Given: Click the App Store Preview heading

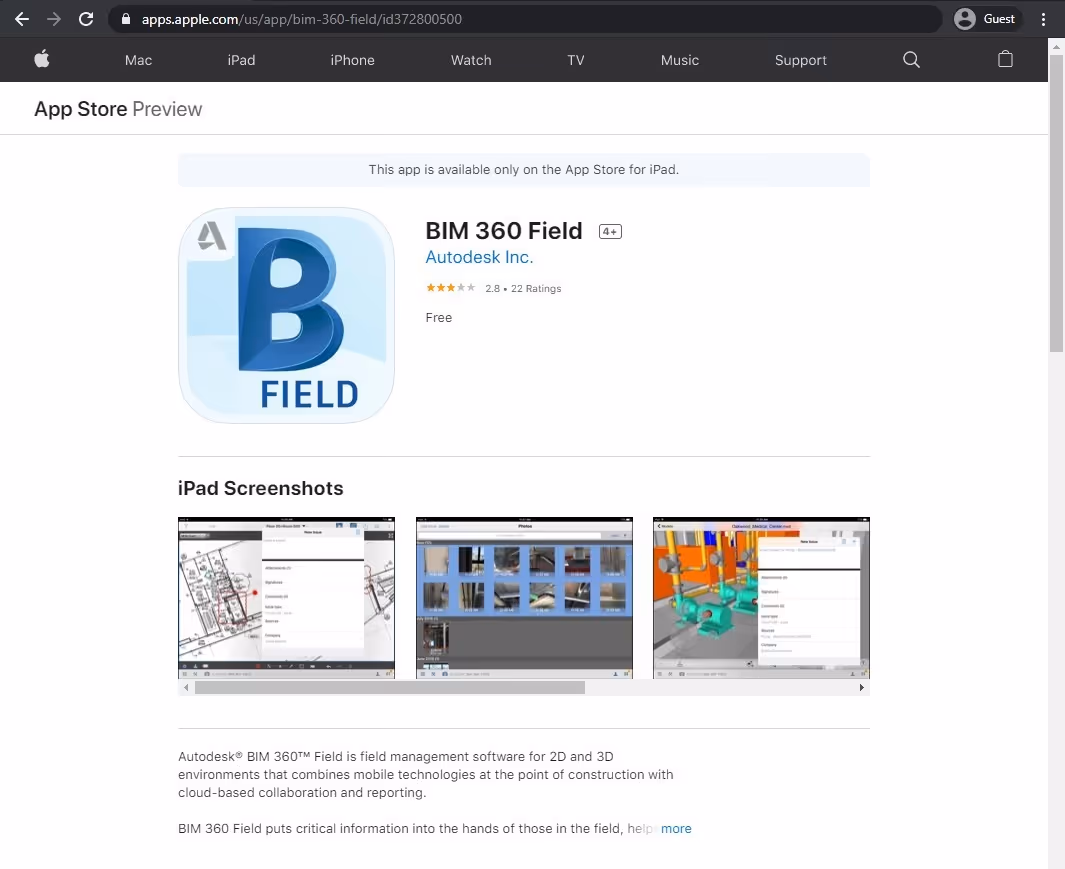Looking at the screenshot, I should click(118, 109).
